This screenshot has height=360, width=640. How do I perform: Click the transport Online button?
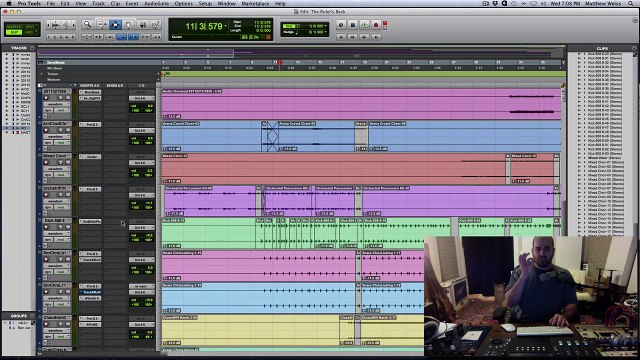point(341,25)
